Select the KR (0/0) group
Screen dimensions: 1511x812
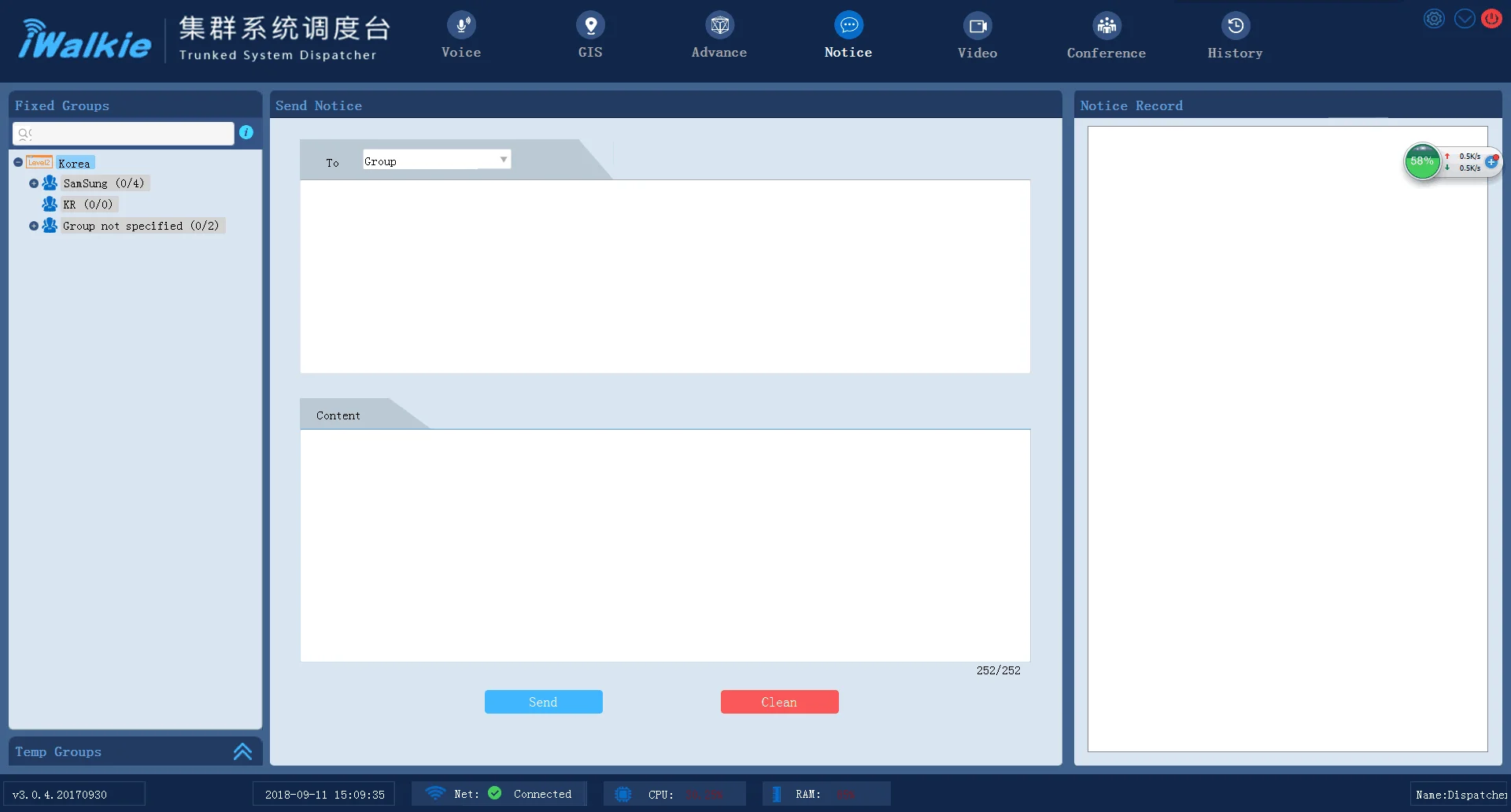[88, 205]
